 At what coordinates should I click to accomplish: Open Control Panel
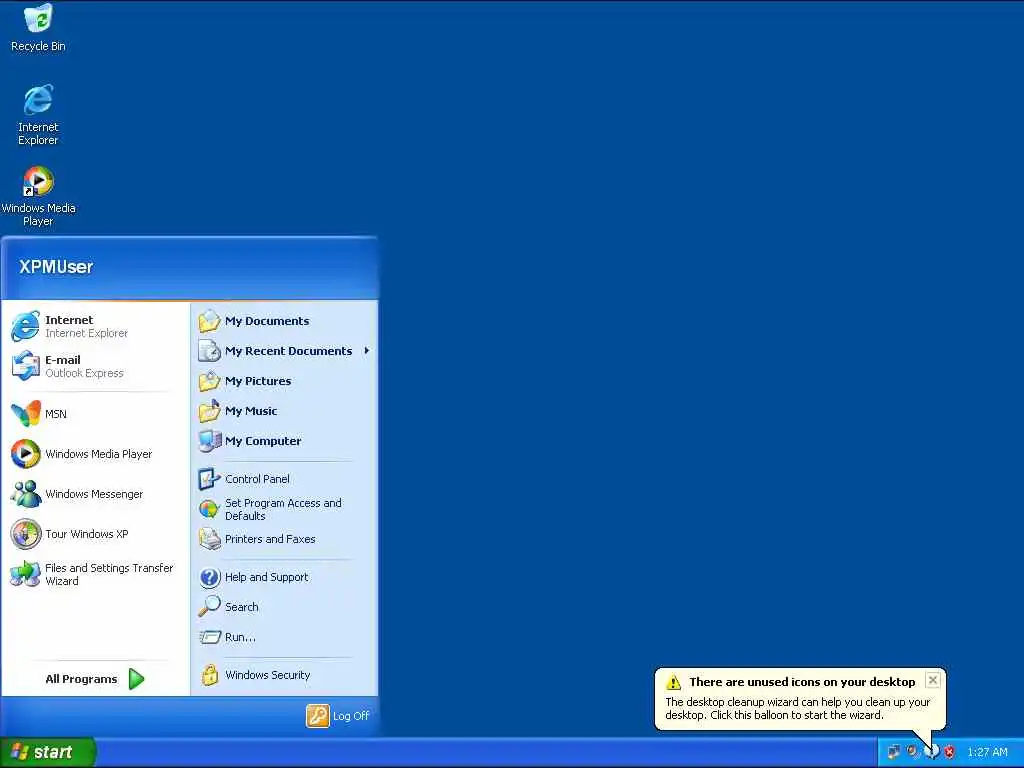click(284, 479)
